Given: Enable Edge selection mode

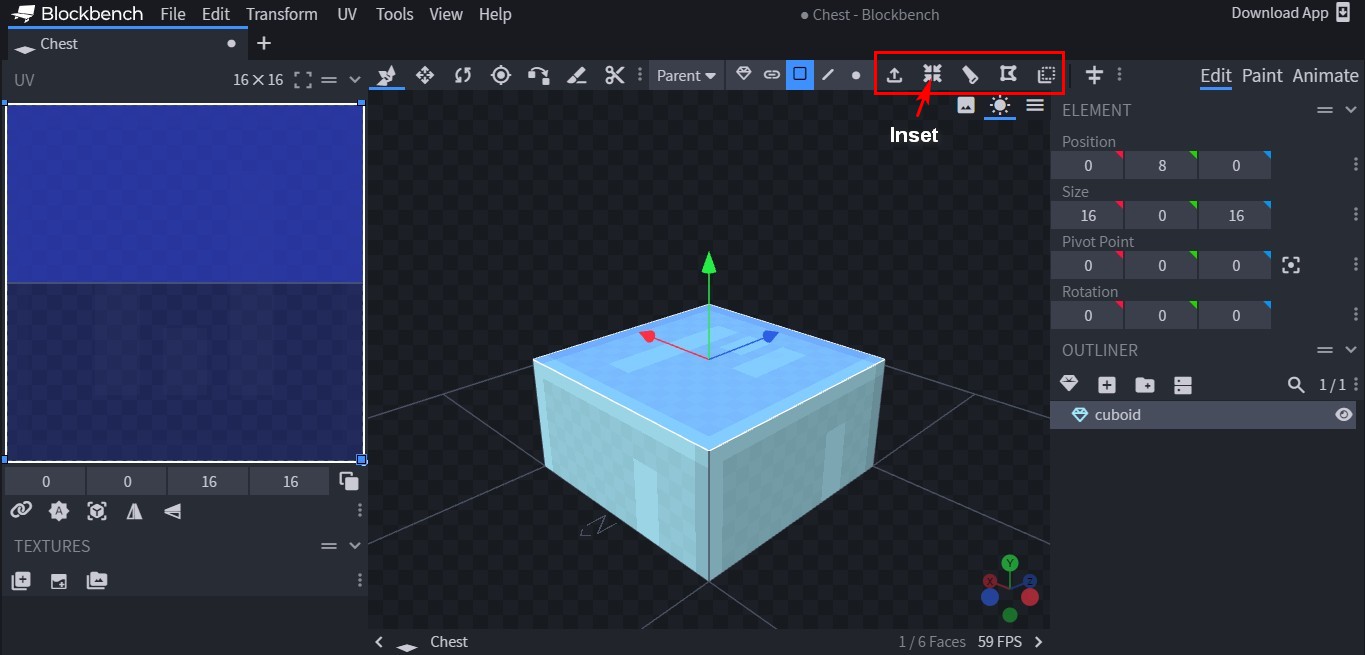Looking at the screenshot, I should (828, 74).
